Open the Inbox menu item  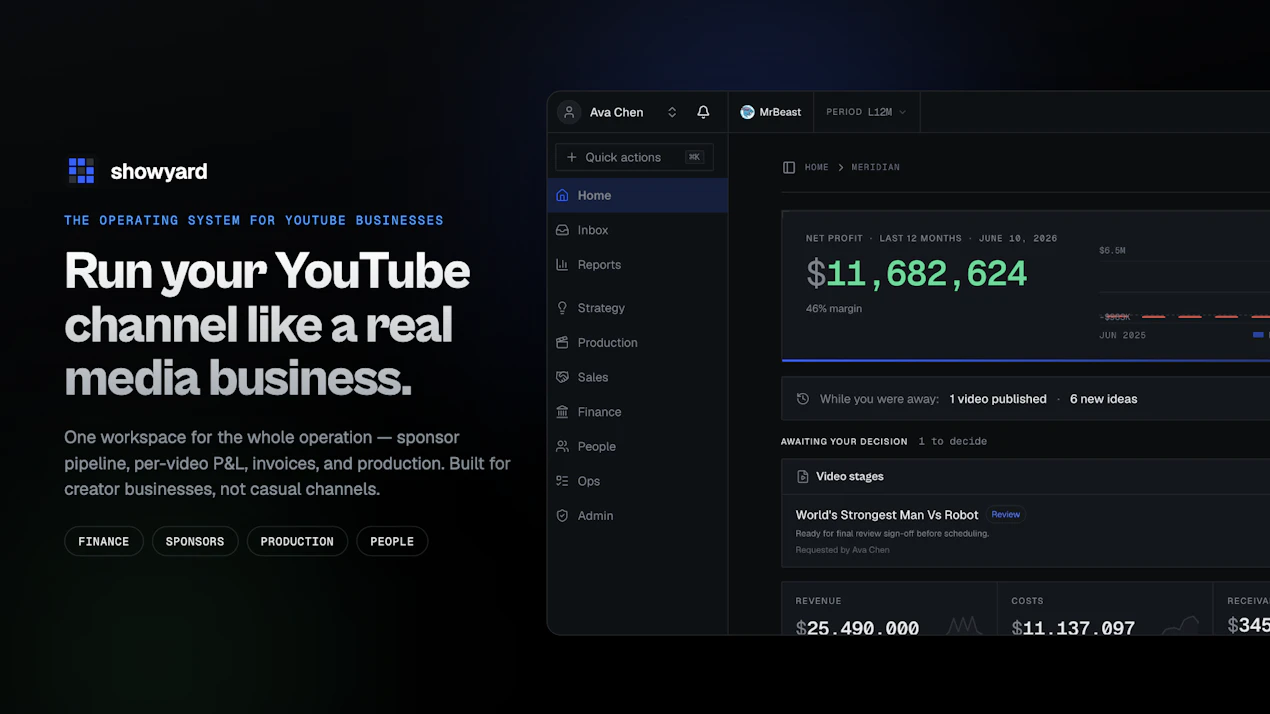pyautogui.click(x=638, y=230)
